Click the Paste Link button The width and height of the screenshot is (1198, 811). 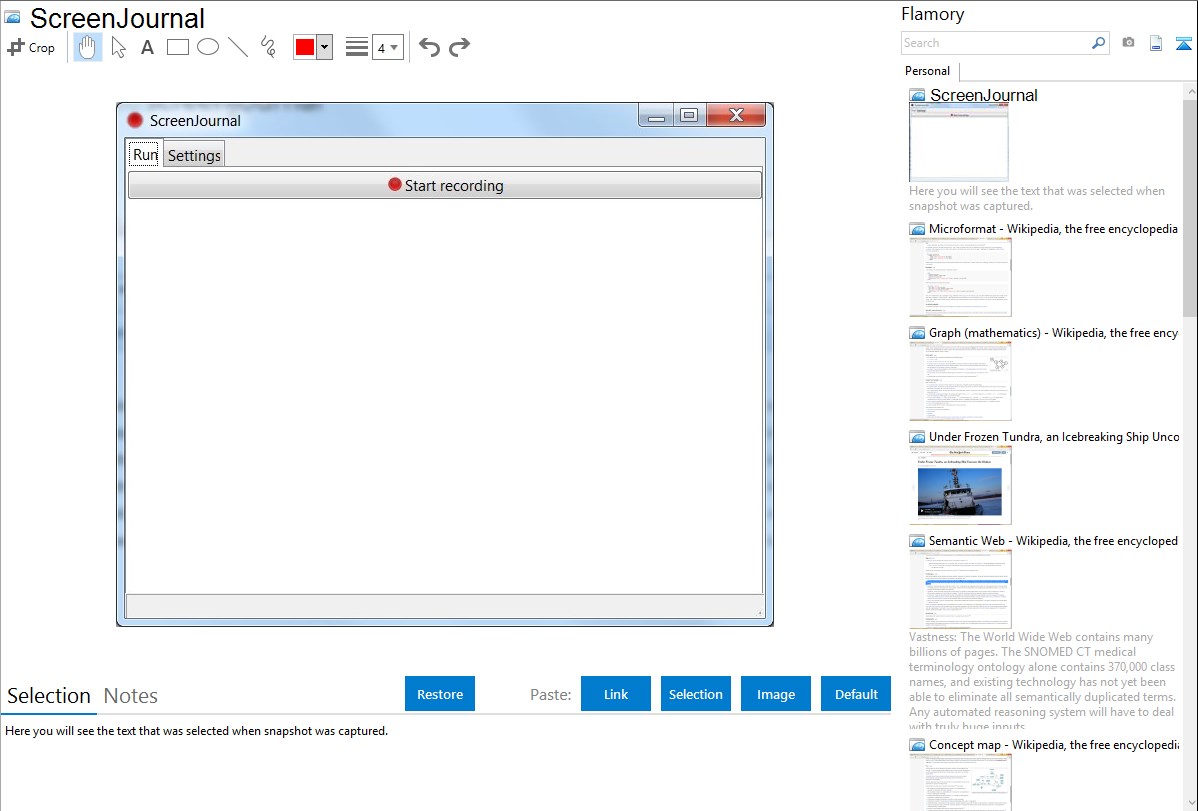point(616,694)
